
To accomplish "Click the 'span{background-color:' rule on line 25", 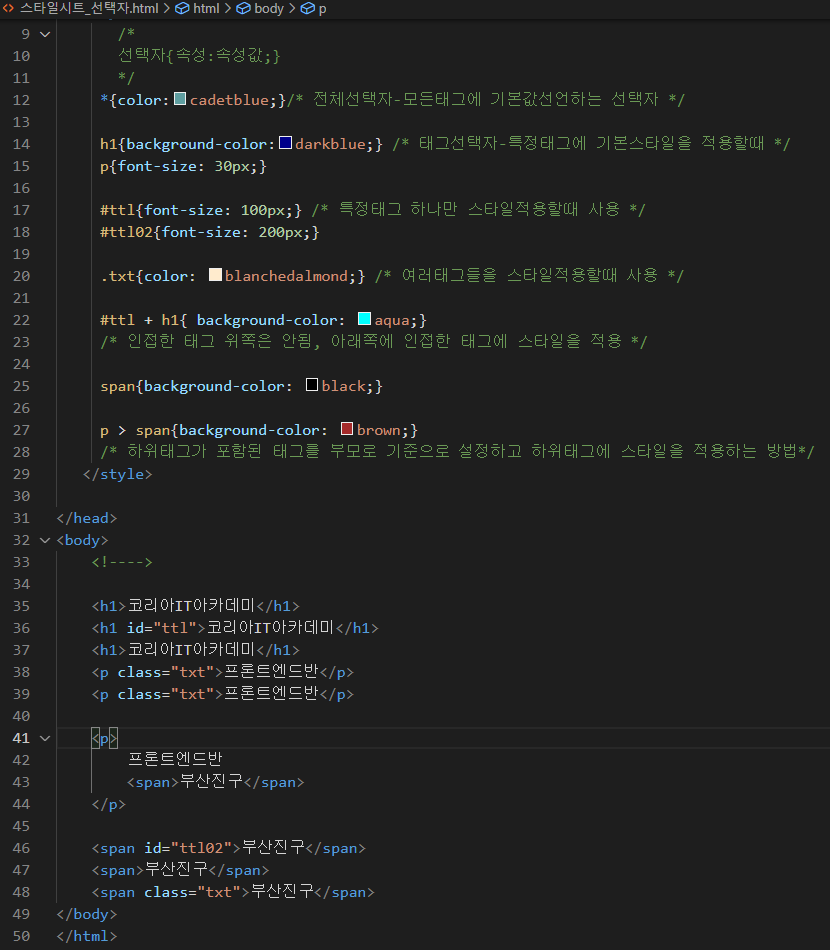I will coord(196,386).
